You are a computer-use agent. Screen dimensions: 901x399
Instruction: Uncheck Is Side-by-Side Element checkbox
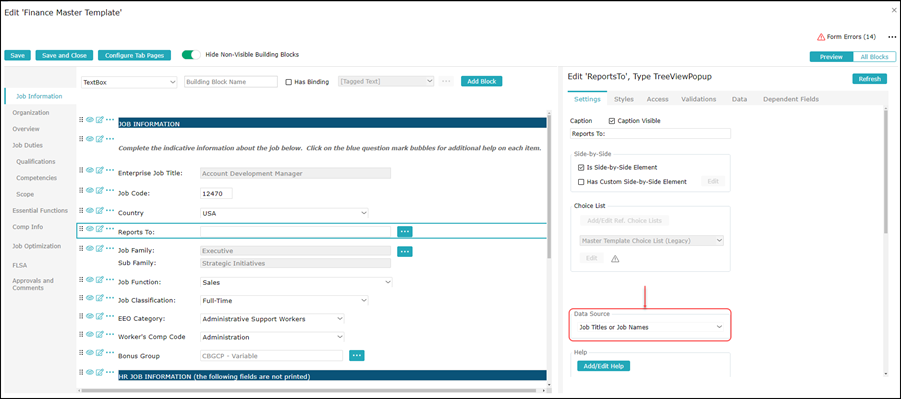581,167
